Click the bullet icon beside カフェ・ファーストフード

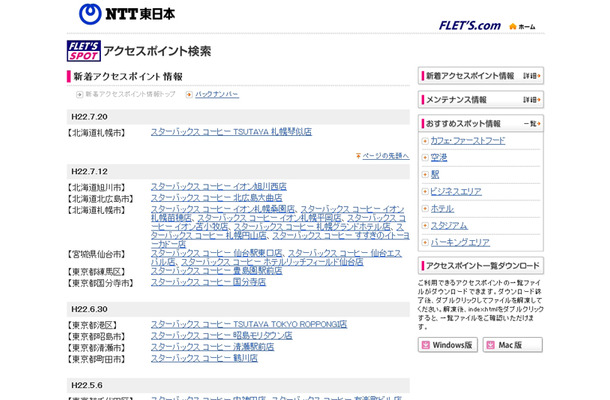[x=425, y=141]
